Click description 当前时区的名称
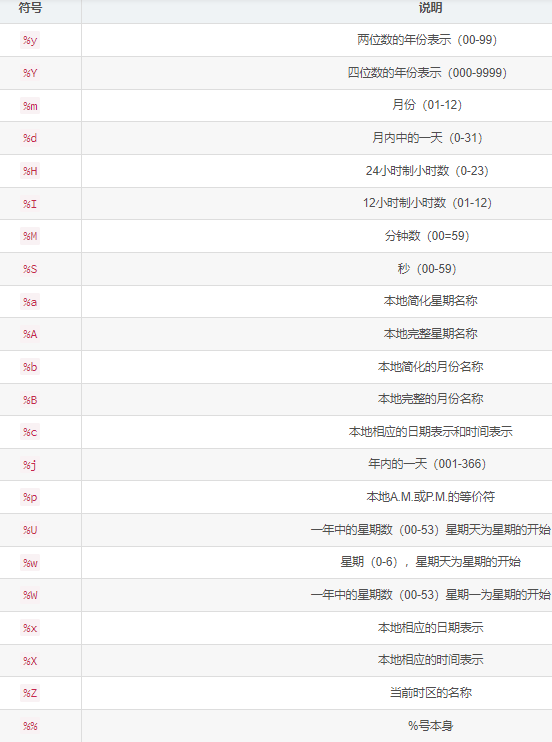This screenshot has width=552, height=742. [x=430, y=693]
